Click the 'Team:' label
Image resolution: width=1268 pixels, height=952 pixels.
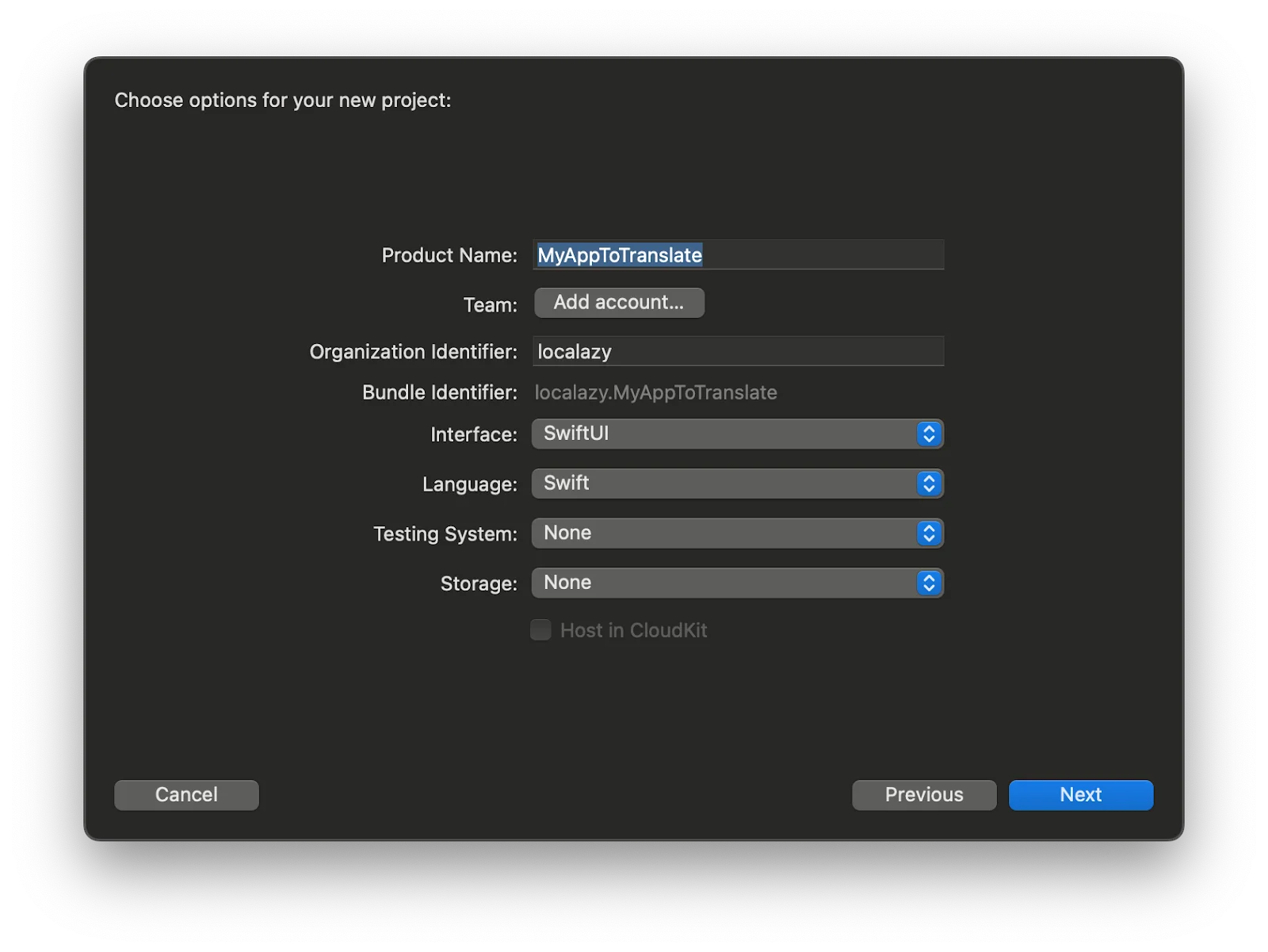click(x=490, y=305)
